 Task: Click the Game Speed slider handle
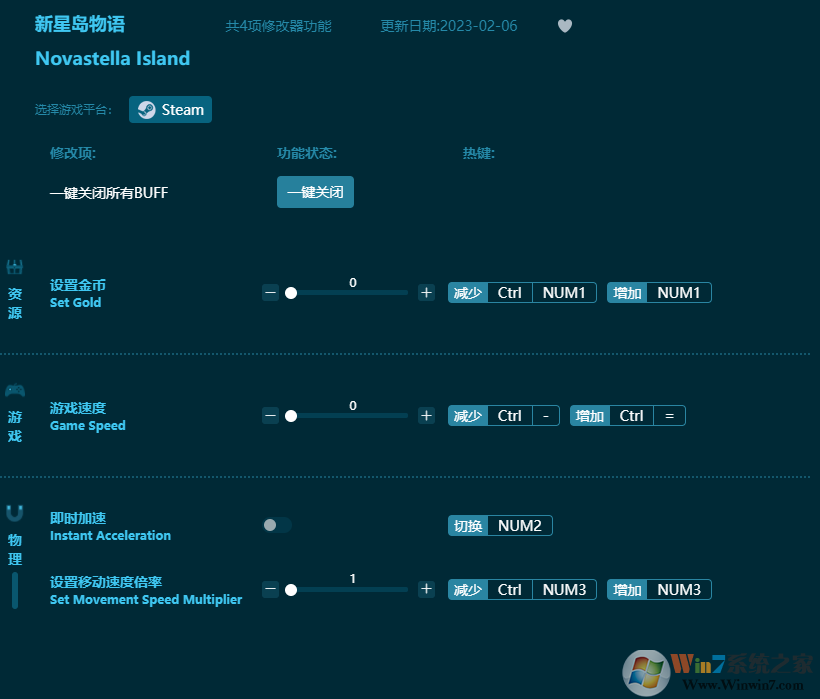click(x=291, y=416)
